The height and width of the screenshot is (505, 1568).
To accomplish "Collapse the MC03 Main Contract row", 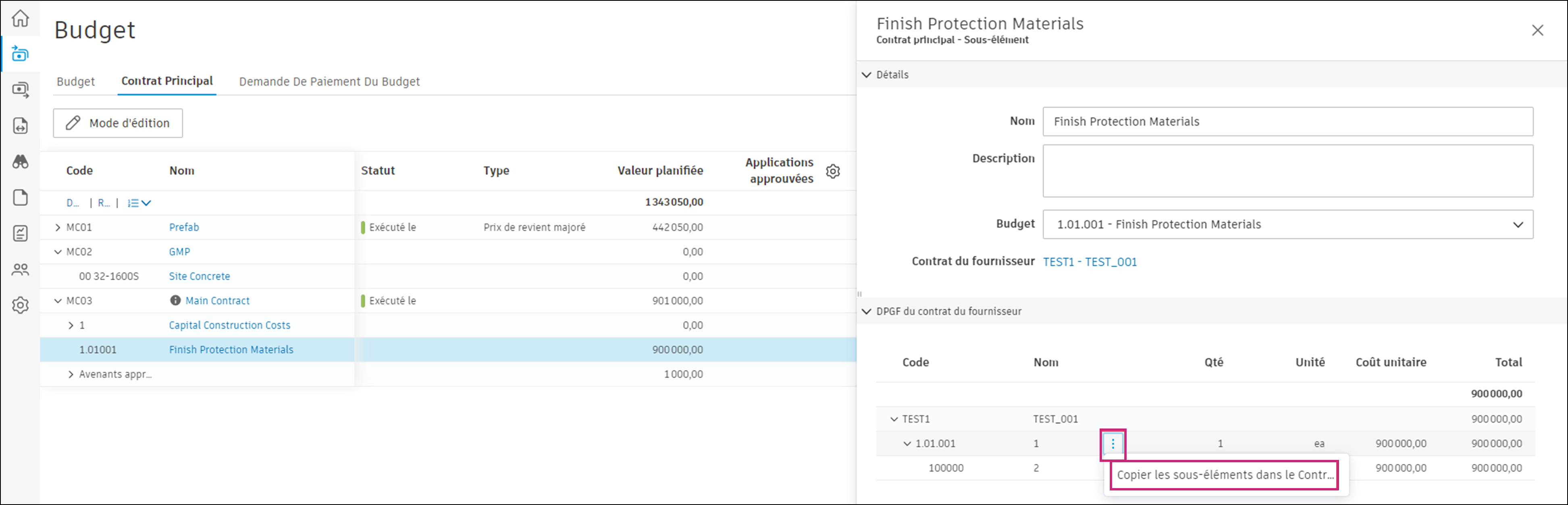I will [x=58, y=301].
